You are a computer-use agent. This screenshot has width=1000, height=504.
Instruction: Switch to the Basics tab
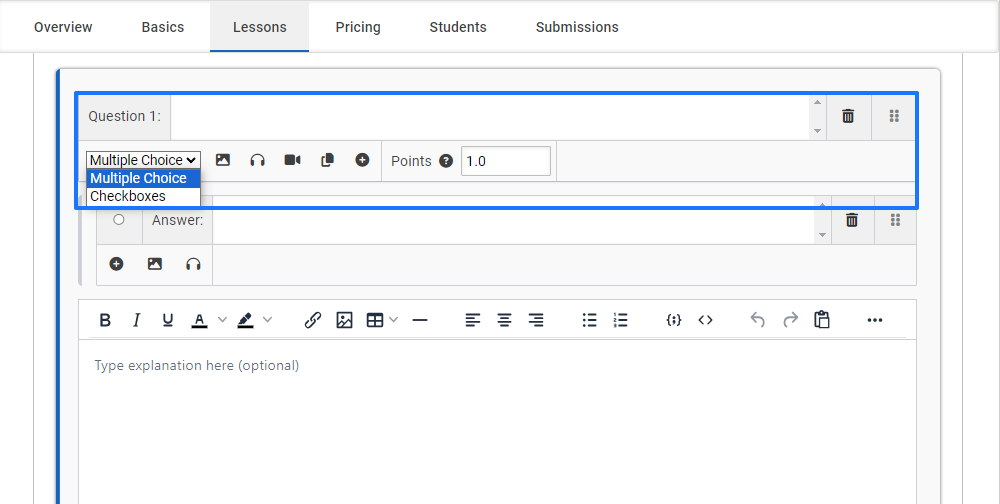(163, 27)
